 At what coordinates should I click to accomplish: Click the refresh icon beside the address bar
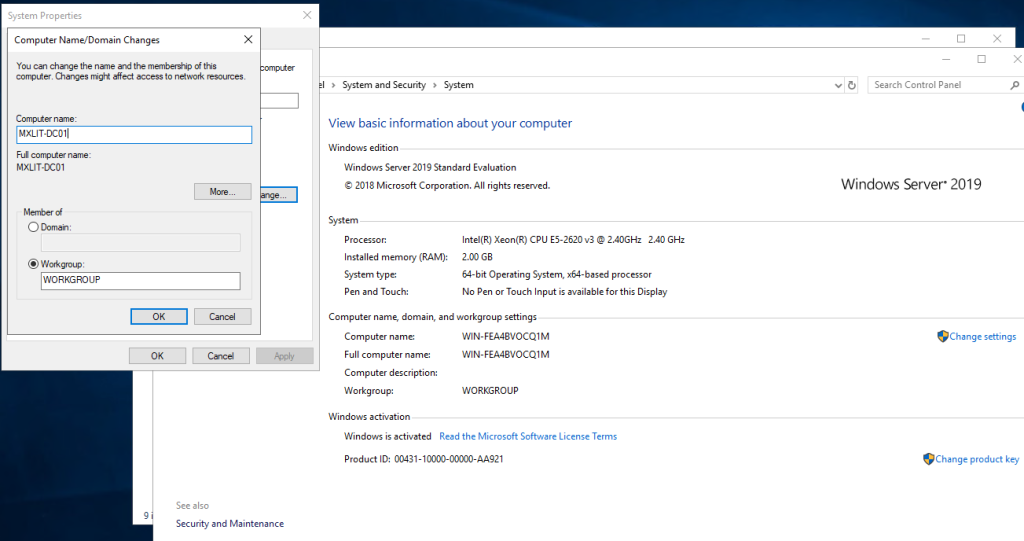tap(852, 86)
